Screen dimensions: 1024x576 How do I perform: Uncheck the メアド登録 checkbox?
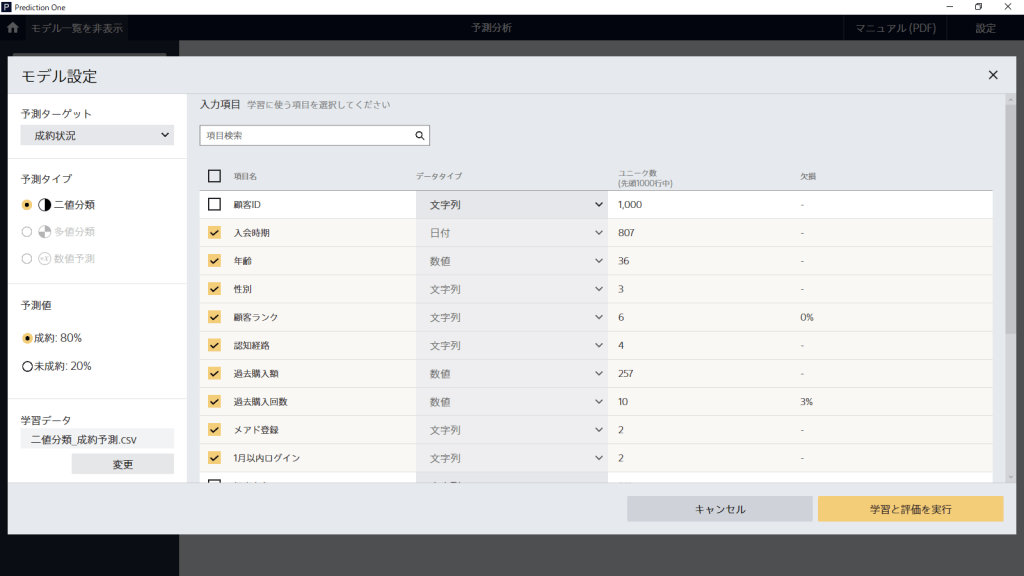click(x=214, y=429)
